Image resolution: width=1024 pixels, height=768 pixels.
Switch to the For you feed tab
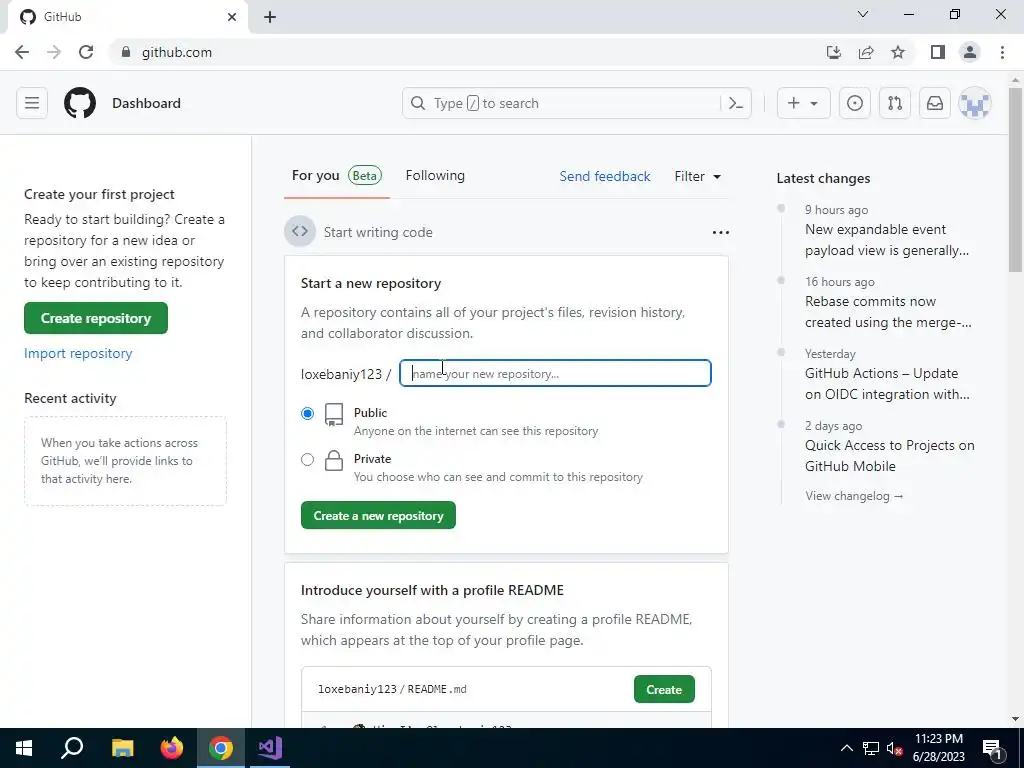[336, 176]
